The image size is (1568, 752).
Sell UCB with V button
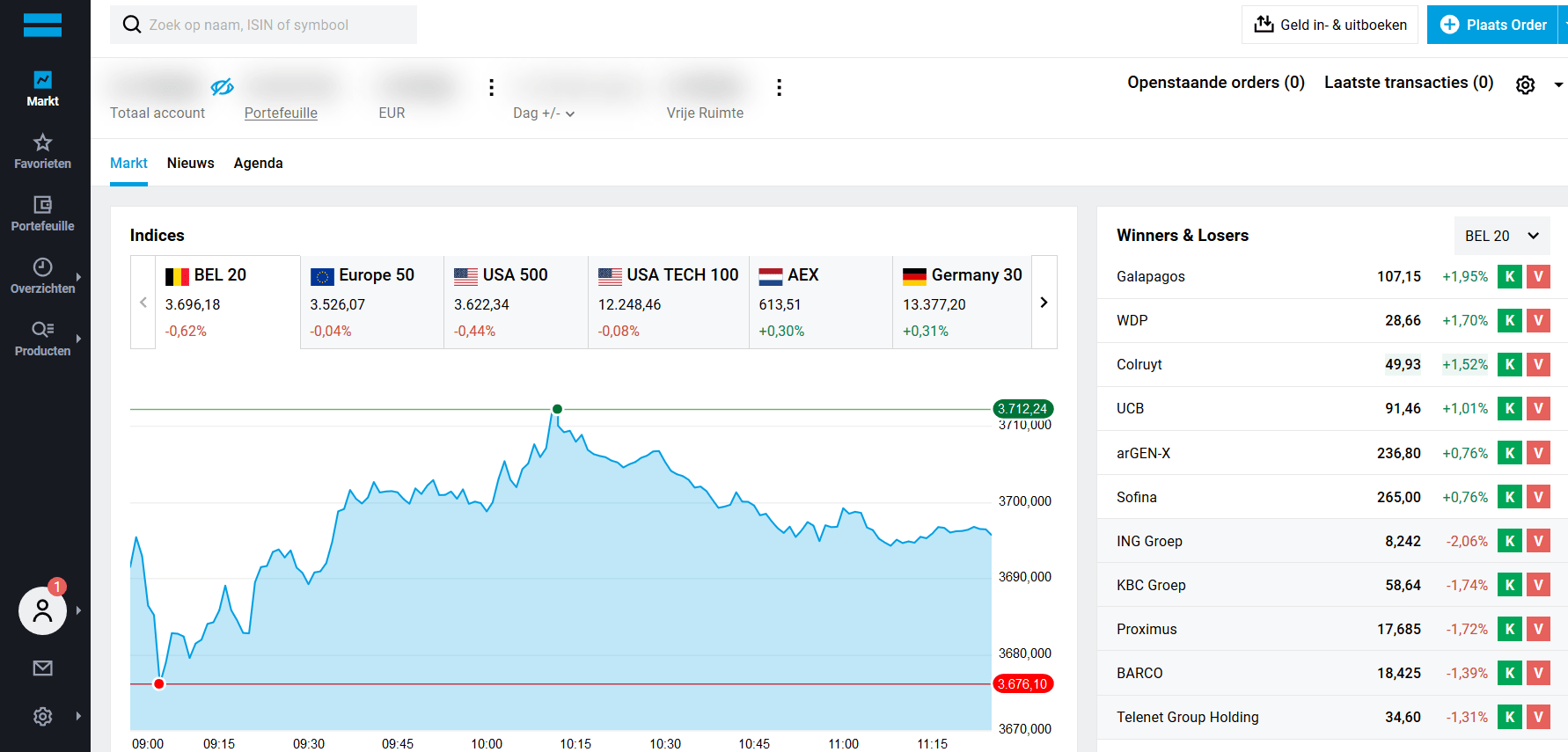(x=1538, y=408)
